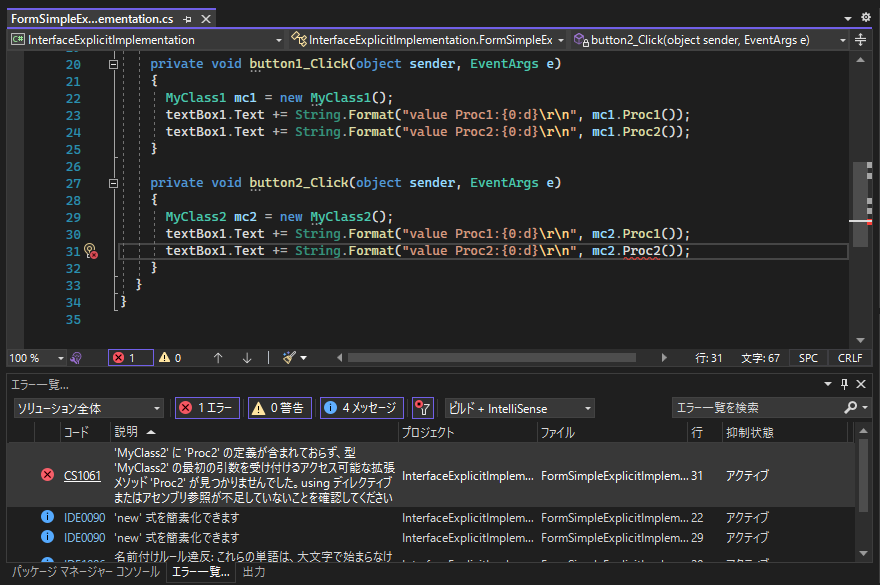Click the code cleanup broom icon
Image resolution: width=880 pixels, height=585 pixels.
pos(289,358)
